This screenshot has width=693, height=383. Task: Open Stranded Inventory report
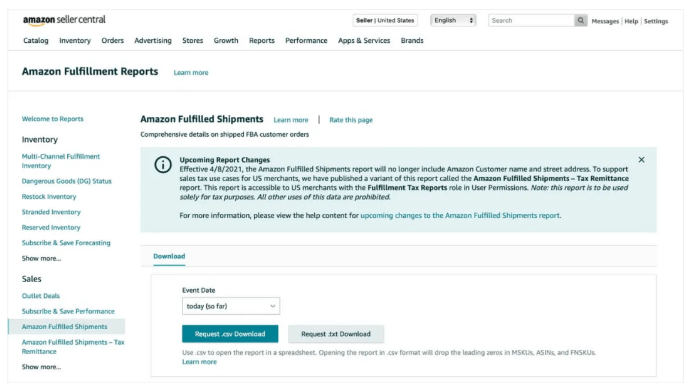[x=51, y=212]
